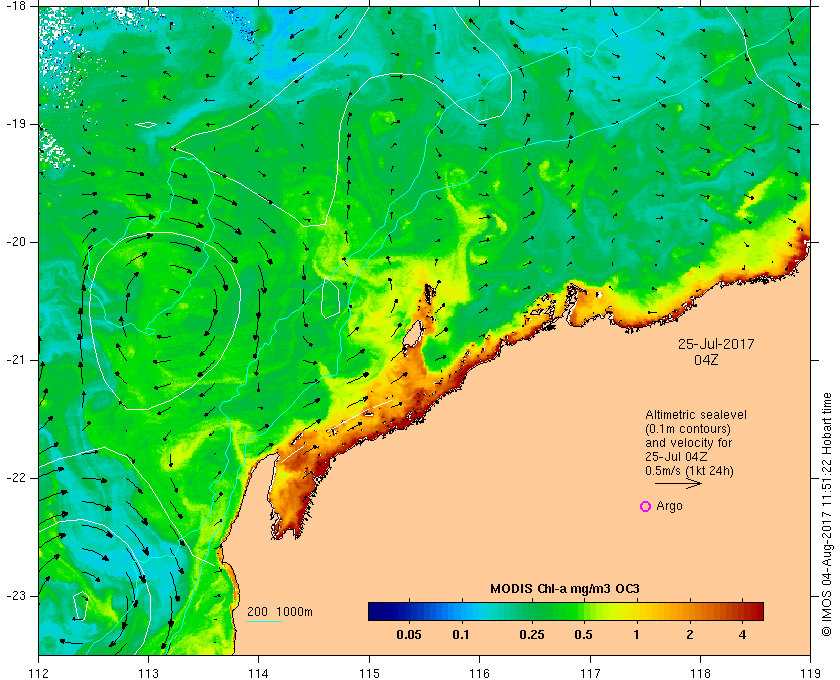This screenshot has width=840, height=680.
Task: Click the date label 25-Jul-2017
Action: tap(716, 344)
